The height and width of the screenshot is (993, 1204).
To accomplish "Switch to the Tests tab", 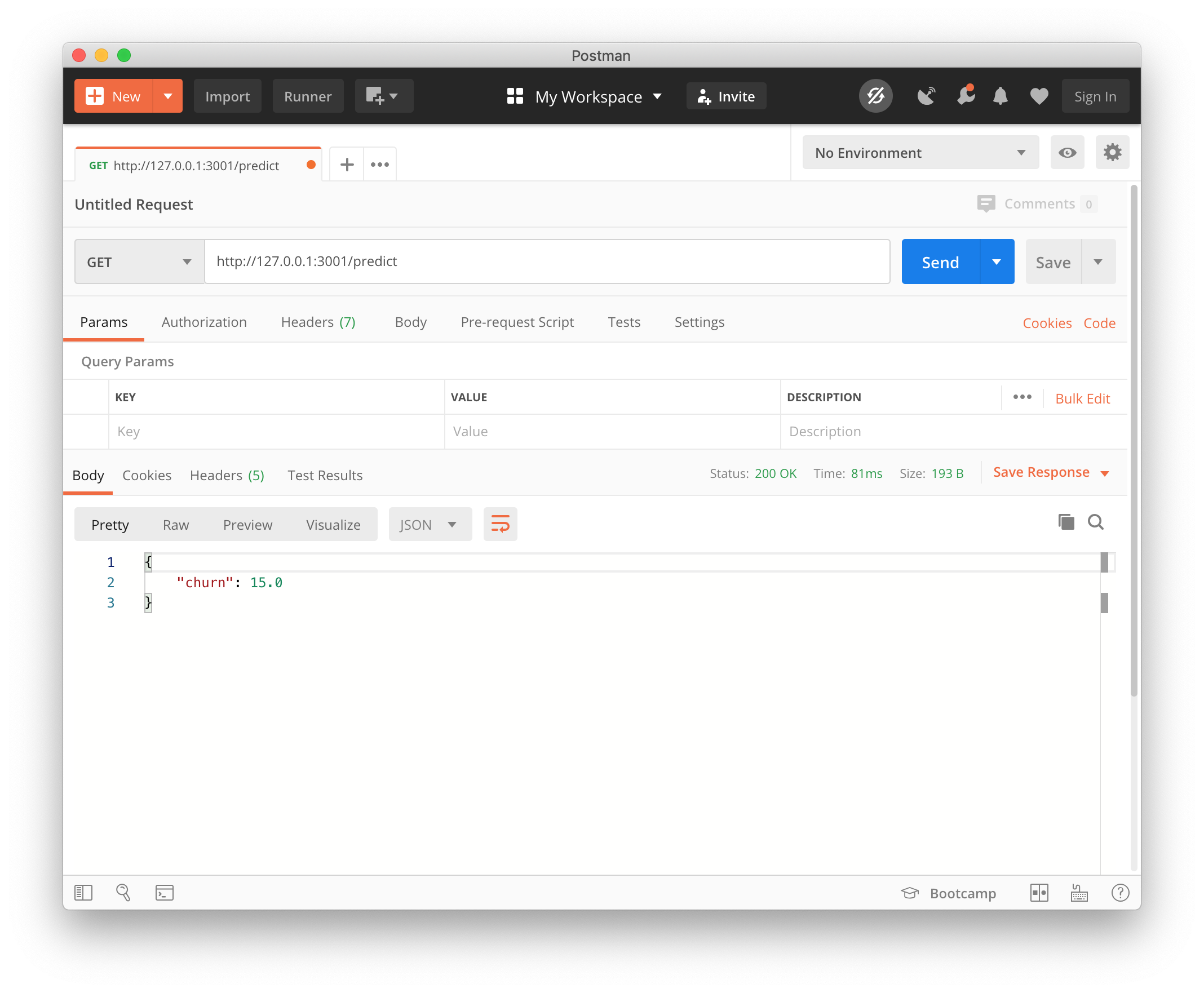I will 623,322.
